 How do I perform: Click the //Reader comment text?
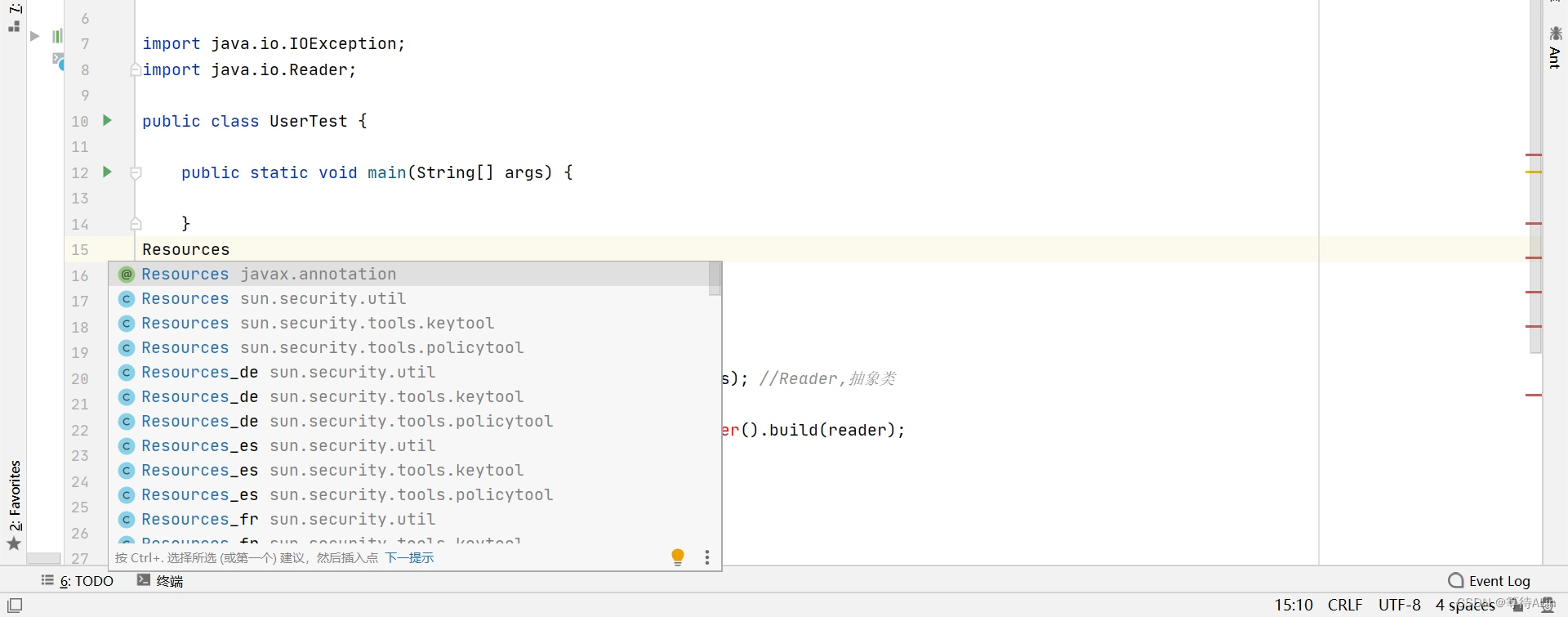point(827,378)
